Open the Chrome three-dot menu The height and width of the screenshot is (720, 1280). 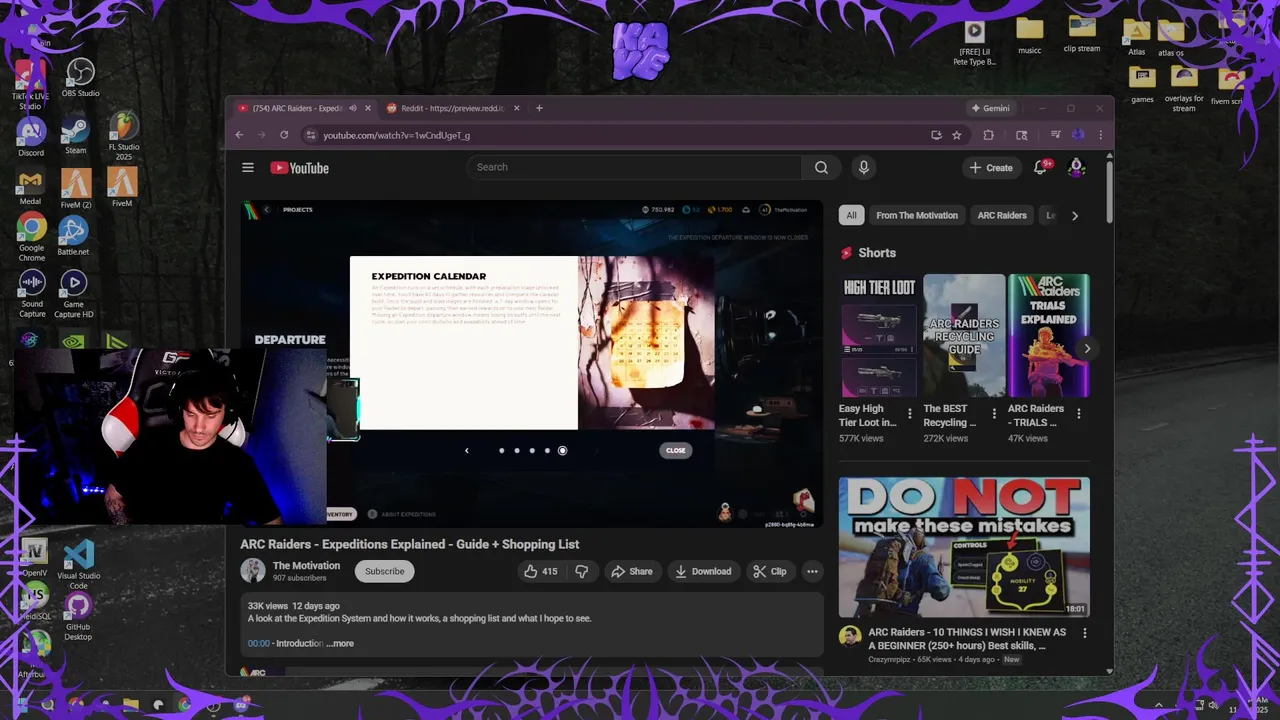coord(1100,135)
